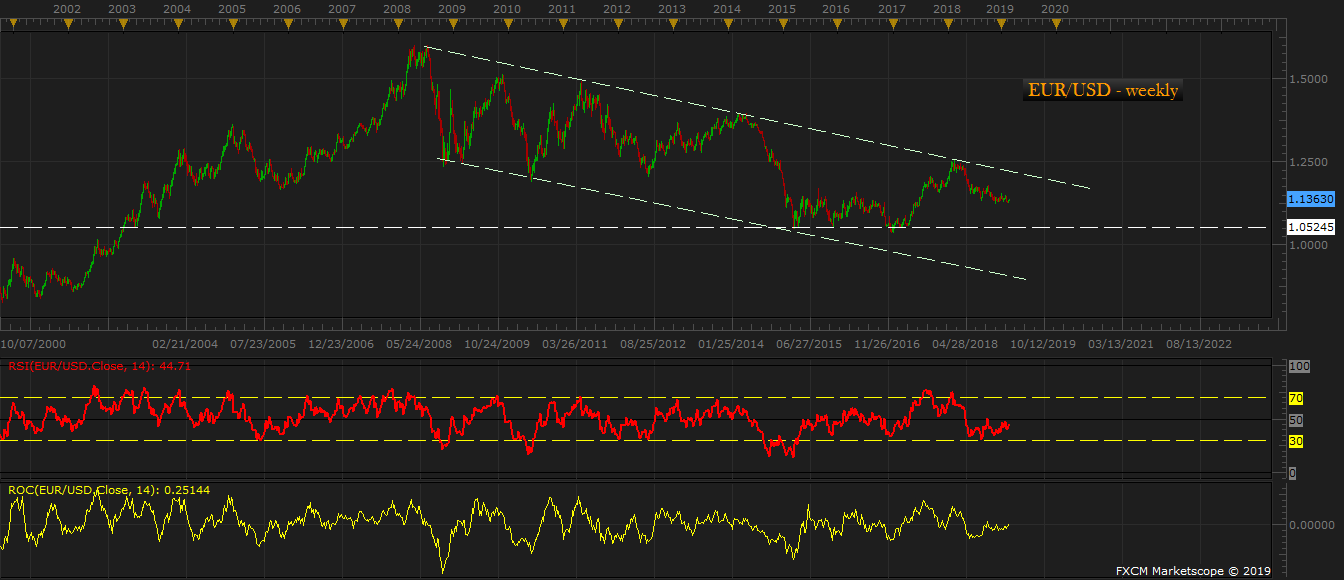Click the orange marker under year 2007
Viewport: 1344px width, 580px height.
pos(342,23)
